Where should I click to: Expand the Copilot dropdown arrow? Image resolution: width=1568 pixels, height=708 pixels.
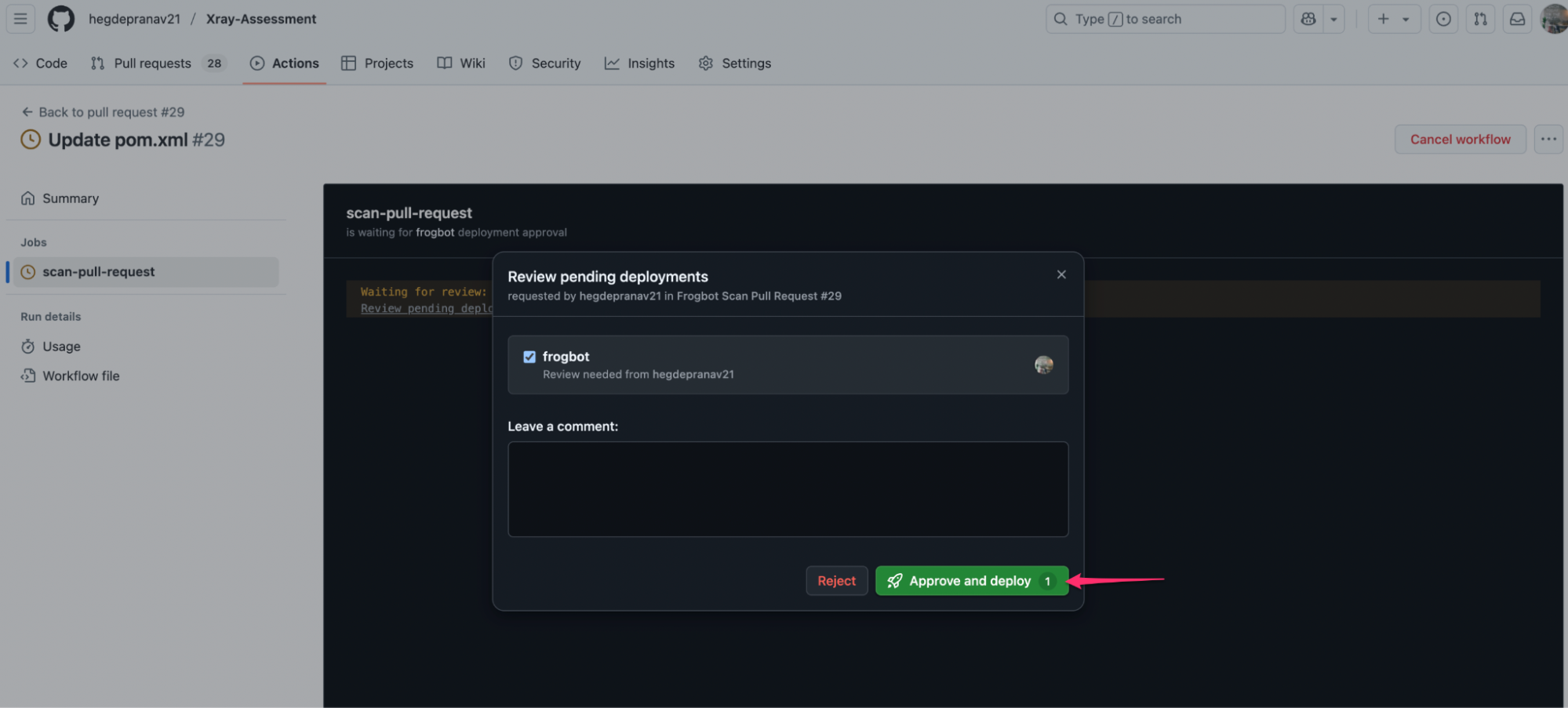1333,19
